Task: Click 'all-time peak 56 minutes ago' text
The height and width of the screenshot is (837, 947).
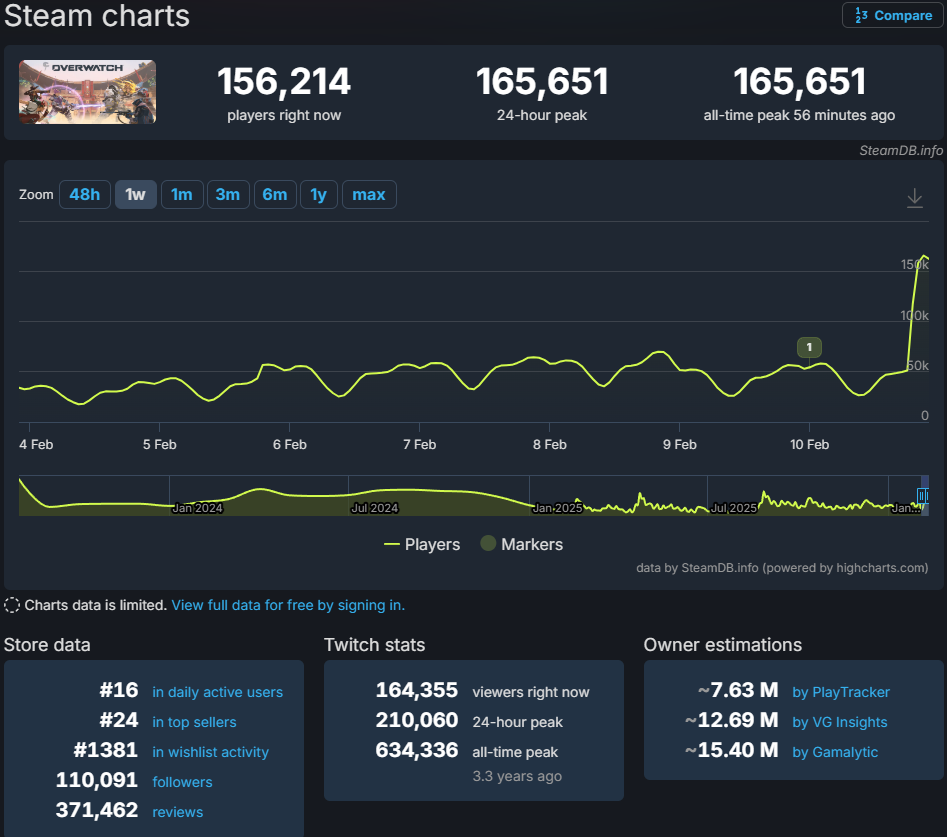Action: (799, 115)
